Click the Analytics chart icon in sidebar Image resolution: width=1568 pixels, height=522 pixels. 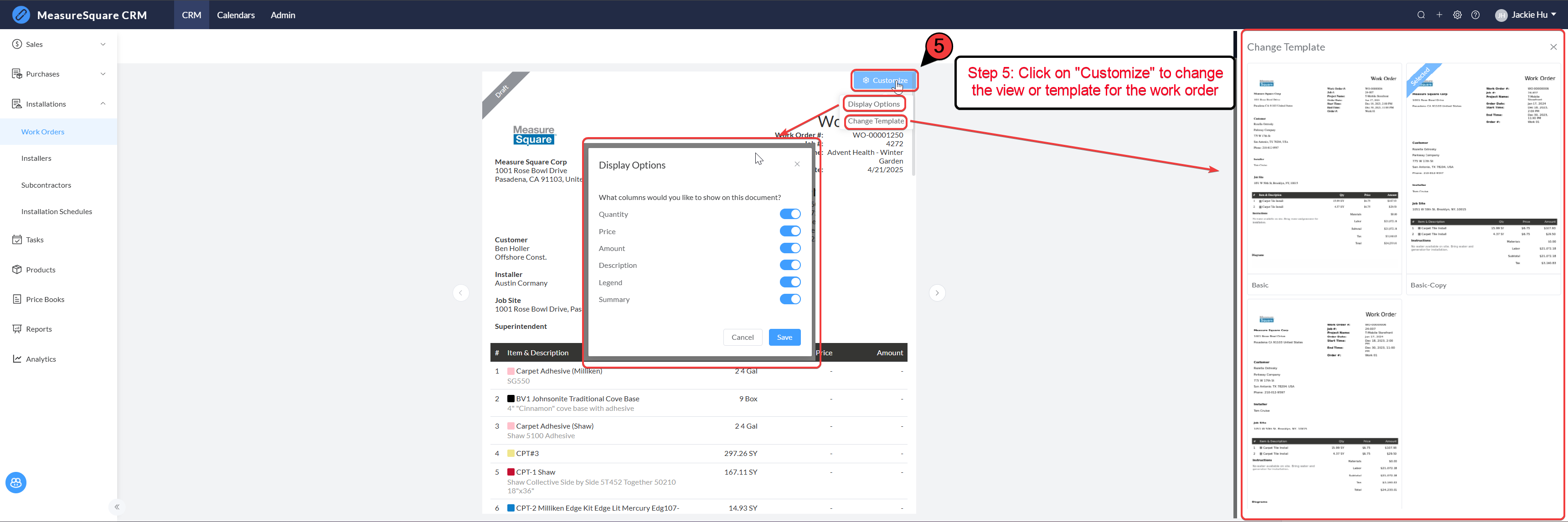tap(17, 359)
